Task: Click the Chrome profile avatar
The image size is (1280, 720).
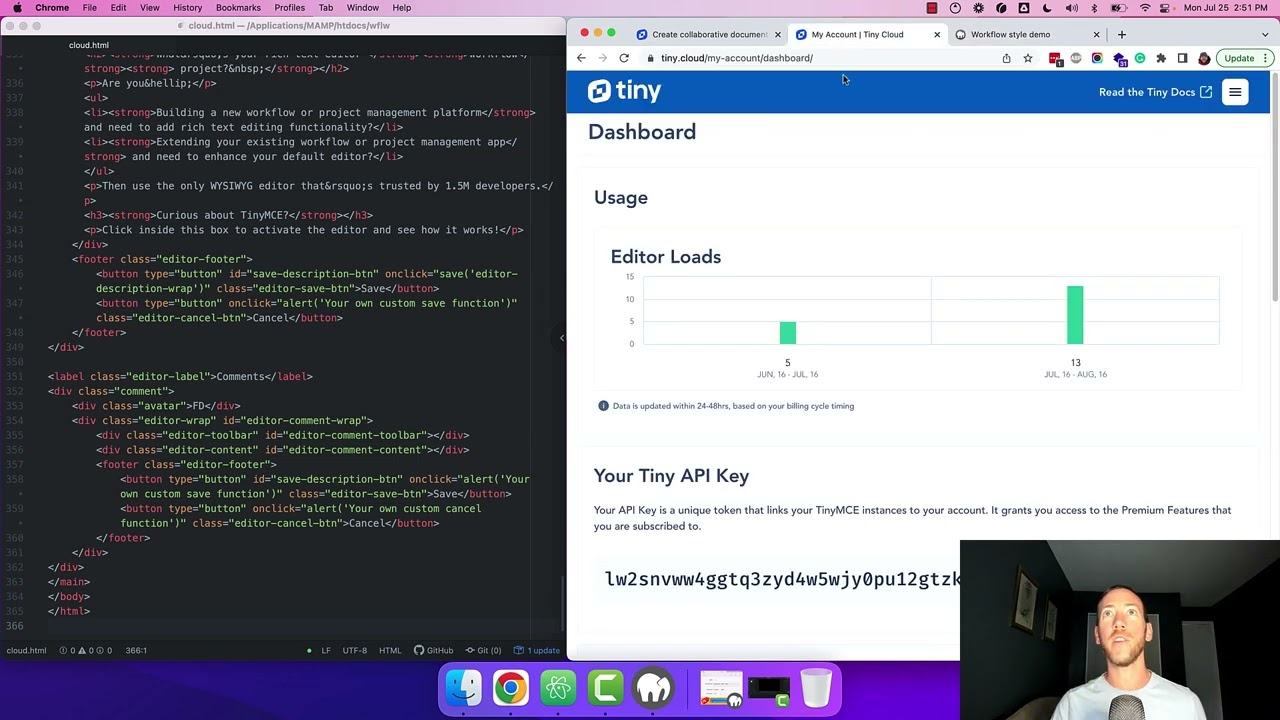Action: click(1204, 58)
